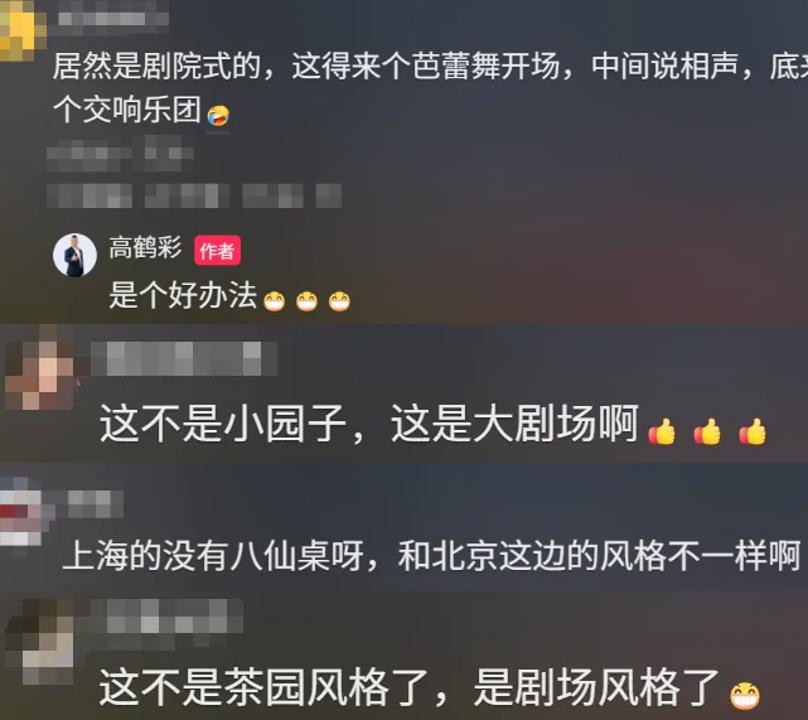Viewport: 808px width, 720px height.
Task: Click blurred username above 这不是小园子 comment
Action: tap(184, 358)
